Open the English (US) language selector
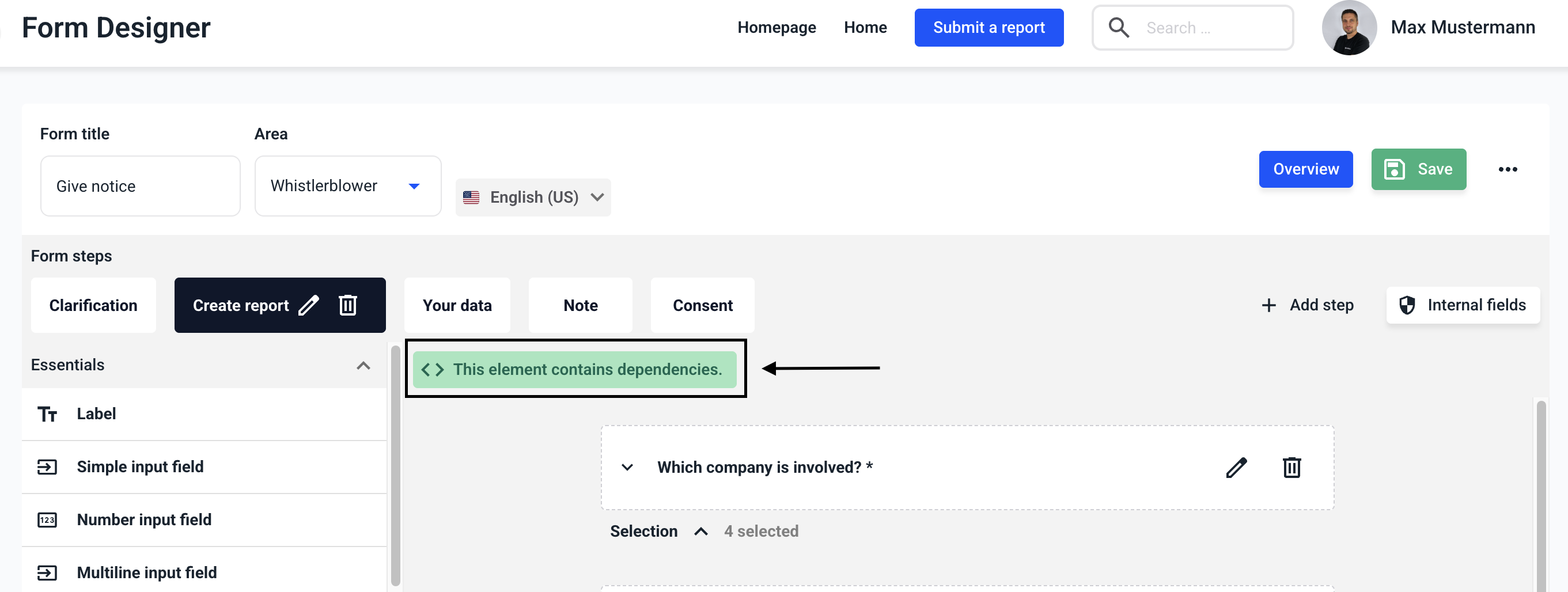Image resolution: width=1568 pixels, height=592 pixels. coord(533,197)
